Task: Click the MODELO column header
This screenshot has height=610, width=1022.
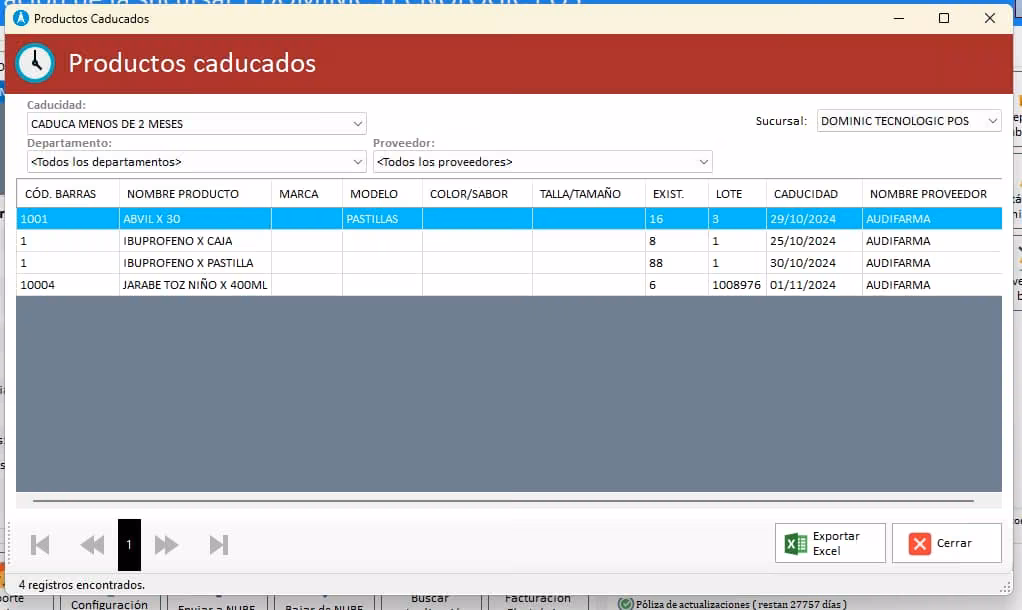Action: [x=383, y=194]
